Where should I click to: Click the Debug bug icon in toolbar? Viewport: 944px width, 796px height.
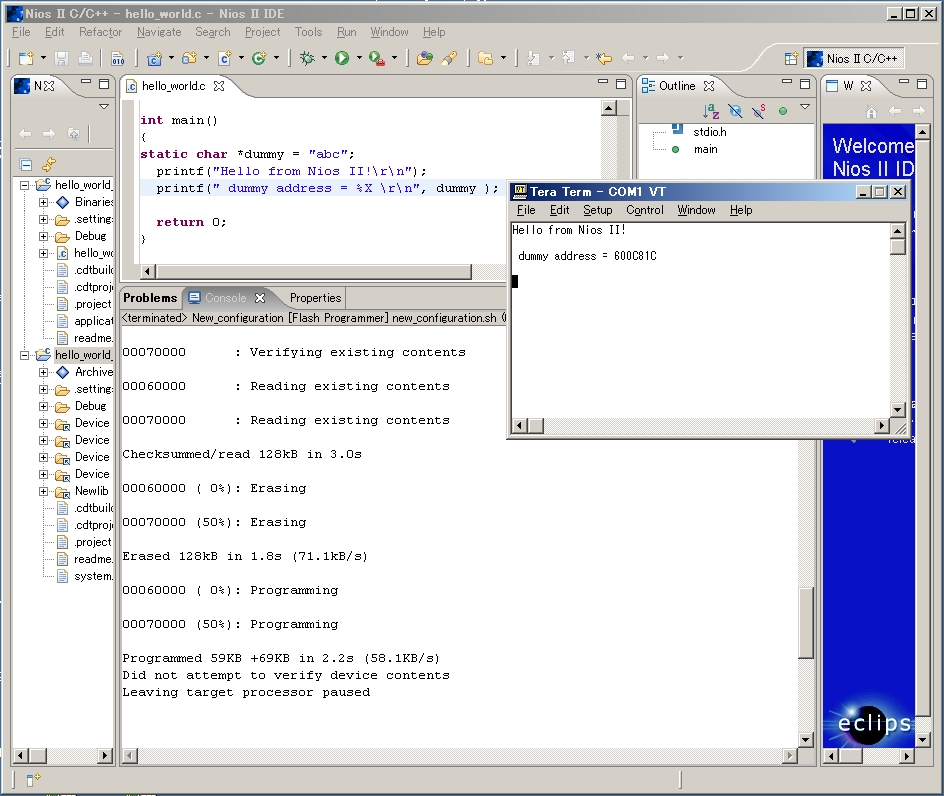click(x=307, y=59)
